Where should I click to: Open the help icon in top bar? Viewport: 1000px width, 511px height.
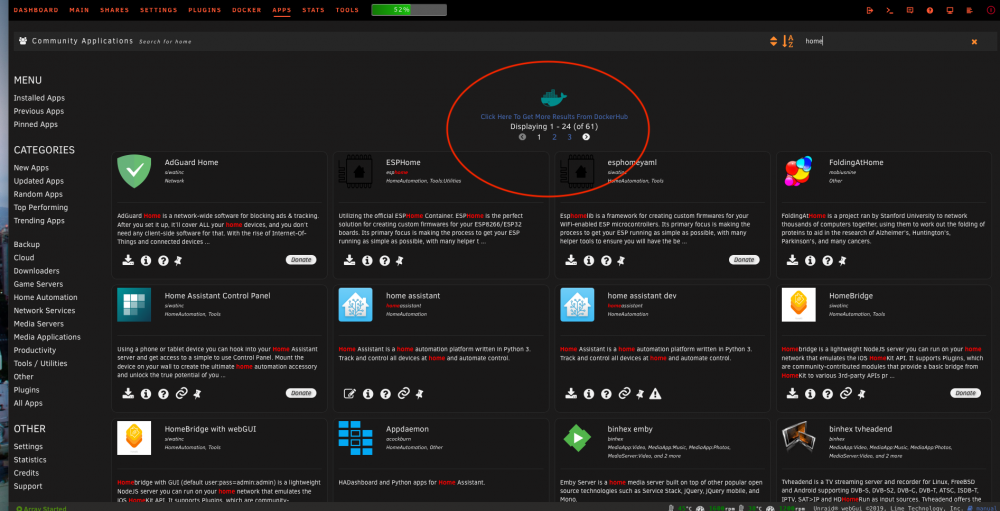930,10
